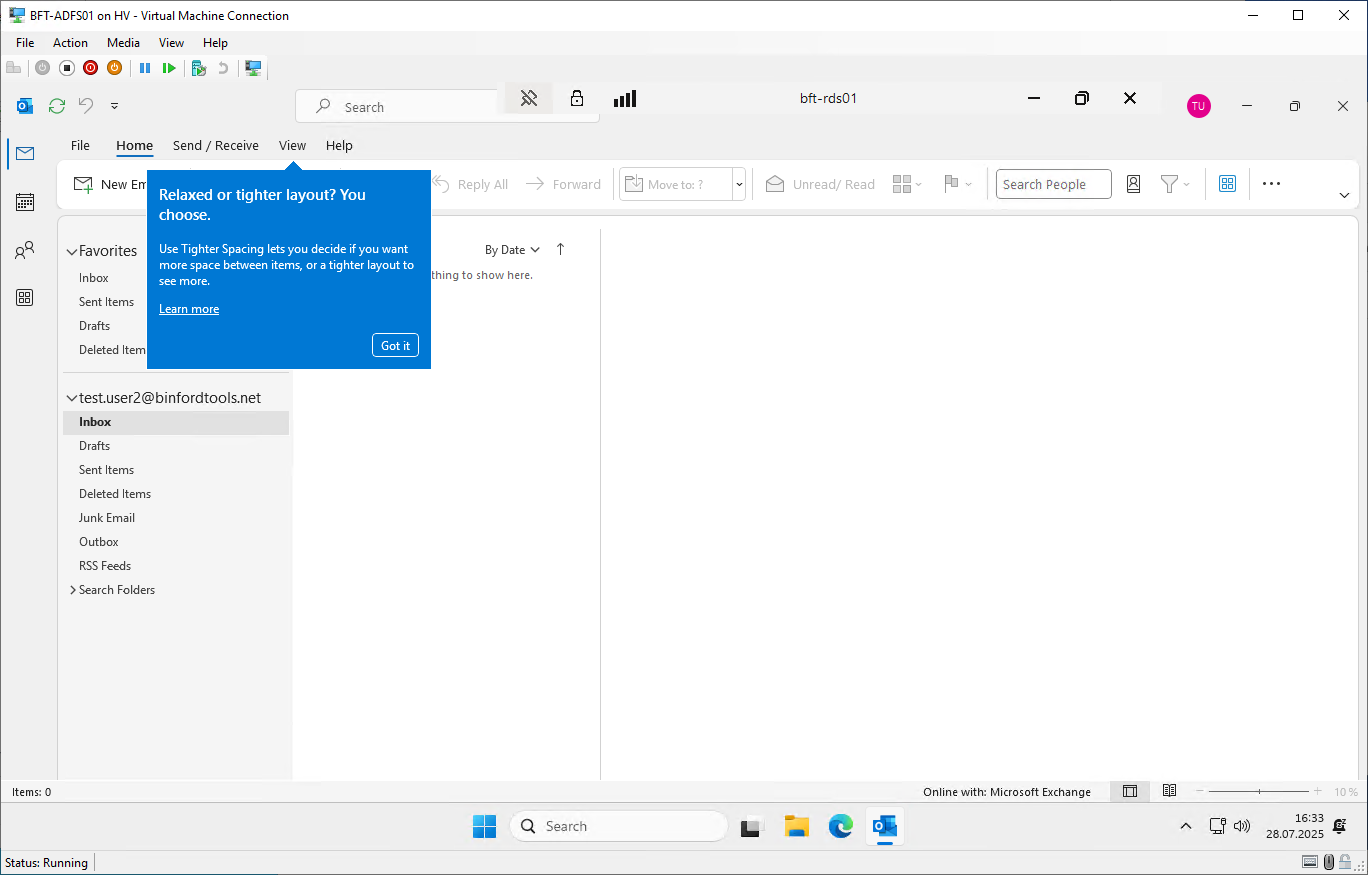1368x875 pixels.
Task: Open Customize Quick Access Toolbar dropdown
Action: [114, 106]
